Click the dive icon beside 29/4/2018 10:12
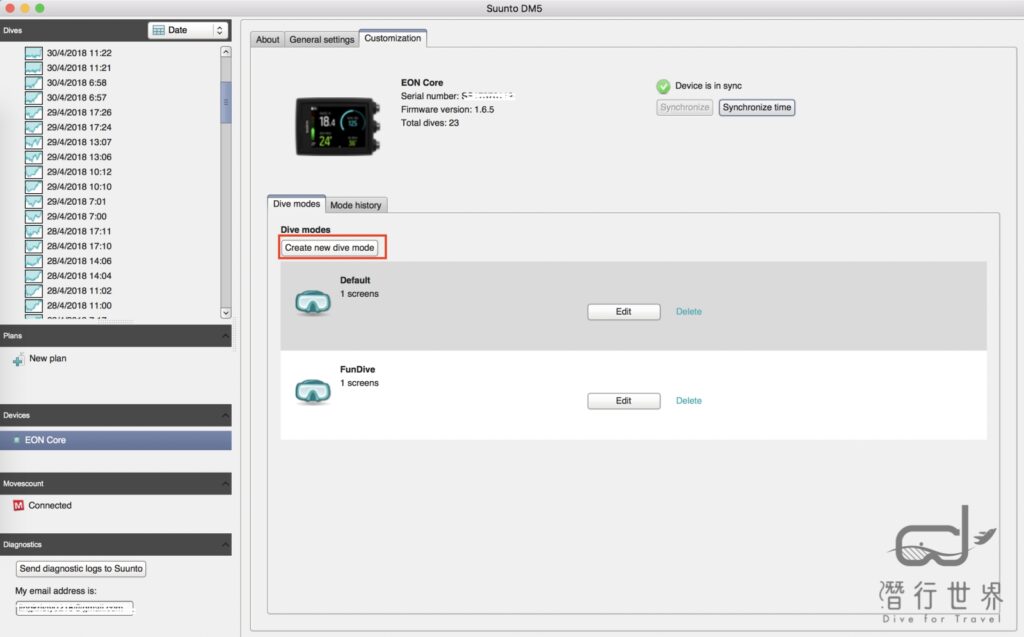This screenshot has width=1024, height=637. click(33, 172)
